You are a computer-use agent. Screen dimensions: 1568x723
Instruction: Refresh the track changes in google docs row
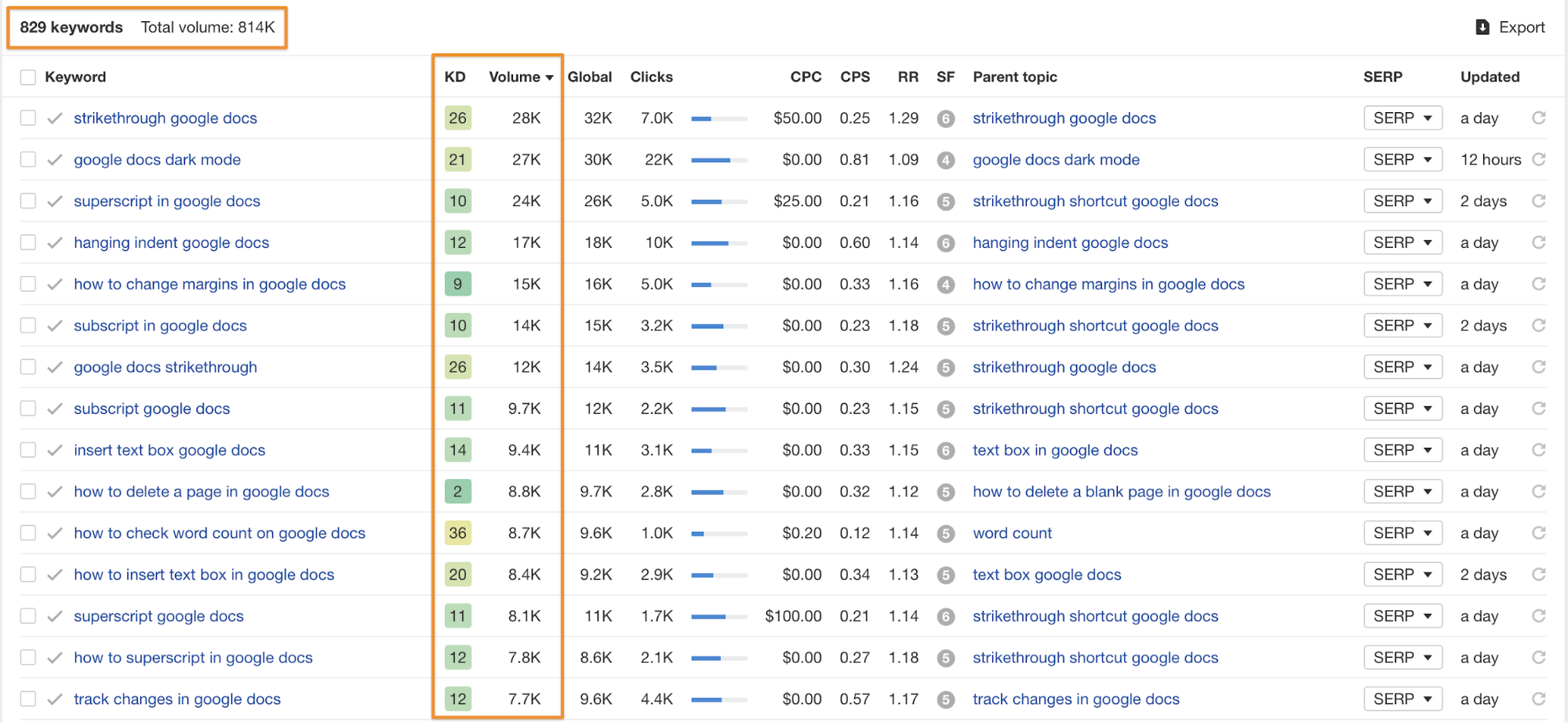coord(1539,699)
